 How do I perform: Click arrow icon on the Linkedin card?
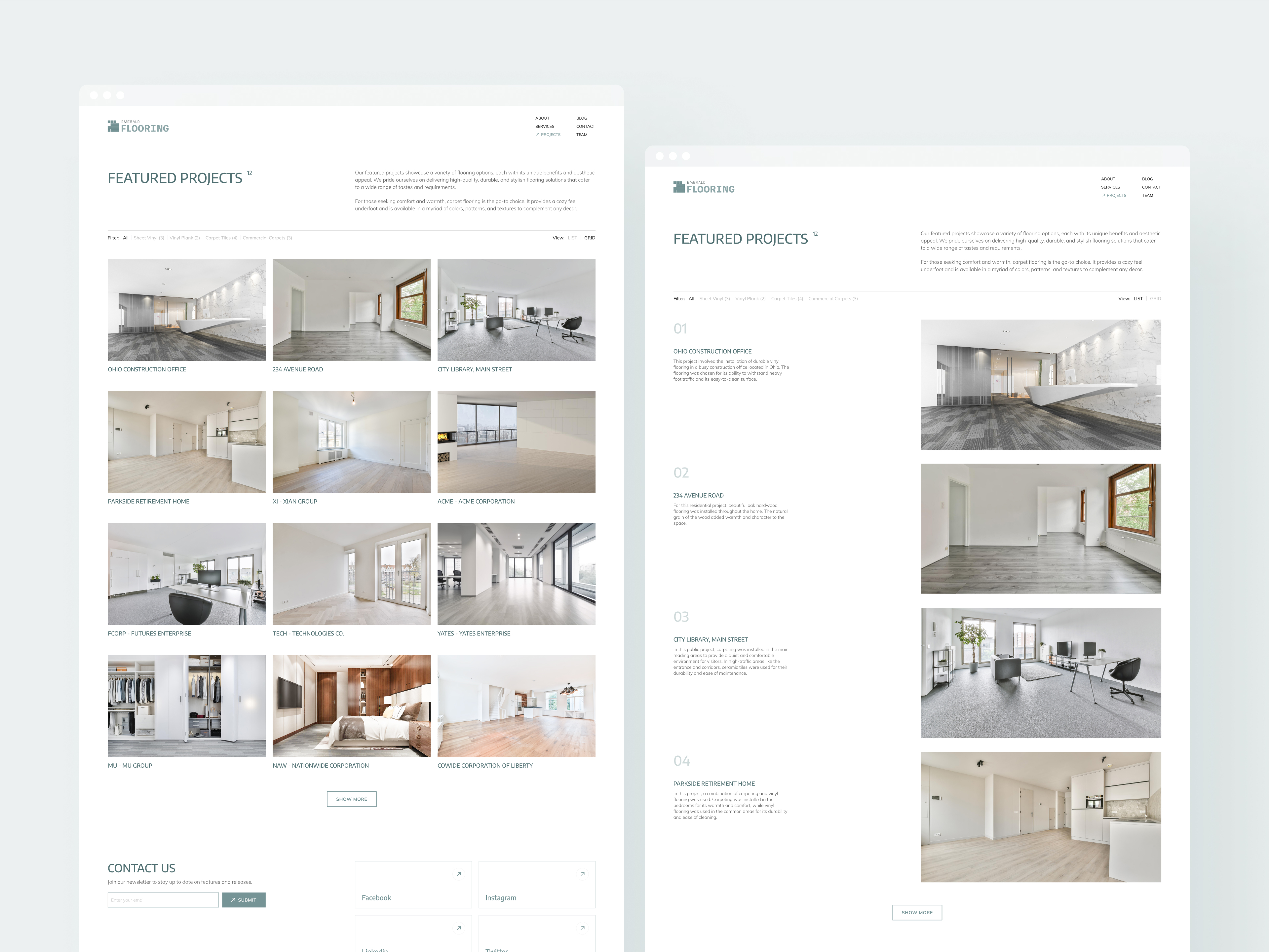[x=458, y=928]
